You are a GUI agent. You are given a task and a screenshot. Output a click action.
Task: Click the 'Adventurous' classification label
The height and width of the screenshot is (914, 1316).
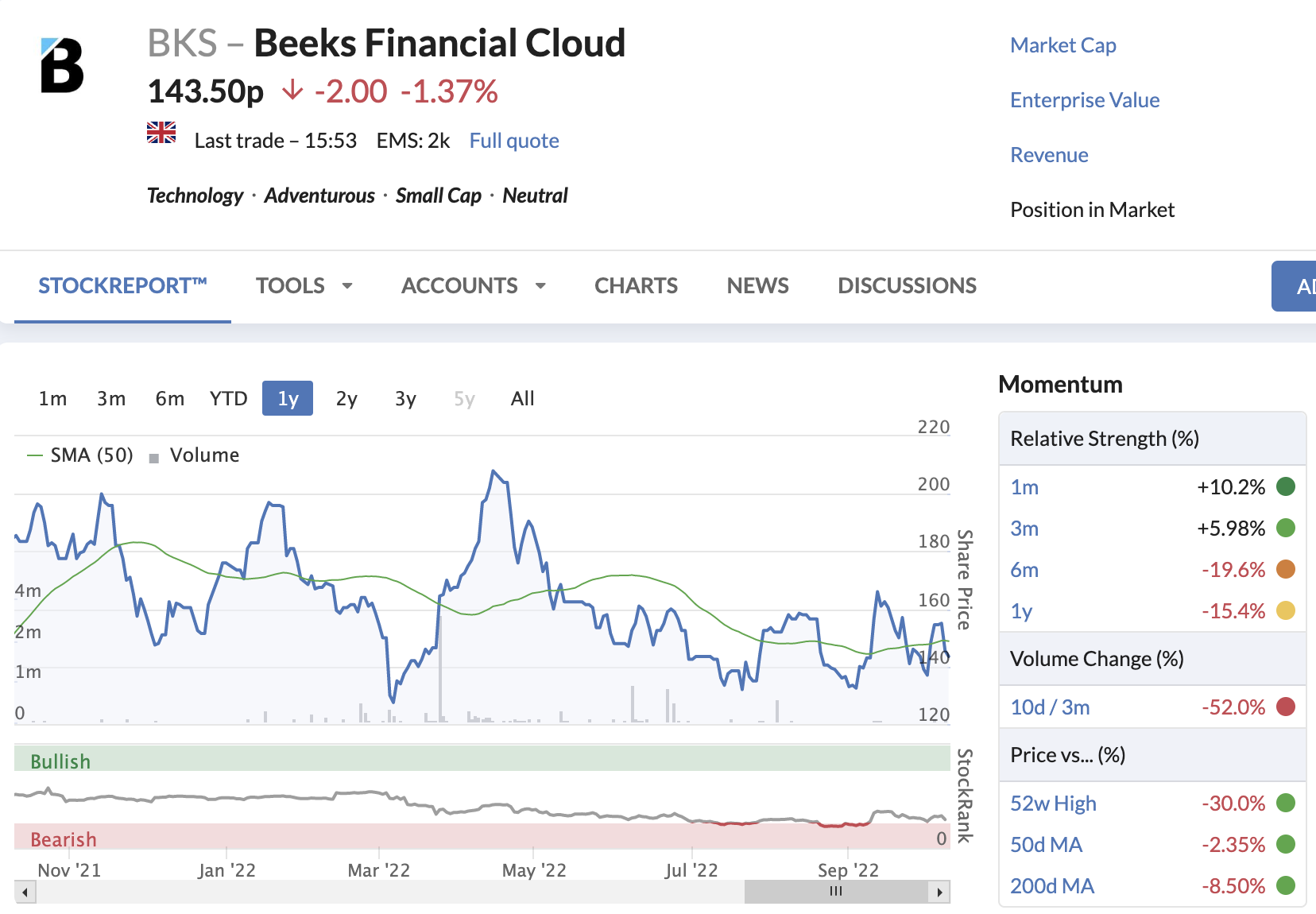click(x=319, y=196)
